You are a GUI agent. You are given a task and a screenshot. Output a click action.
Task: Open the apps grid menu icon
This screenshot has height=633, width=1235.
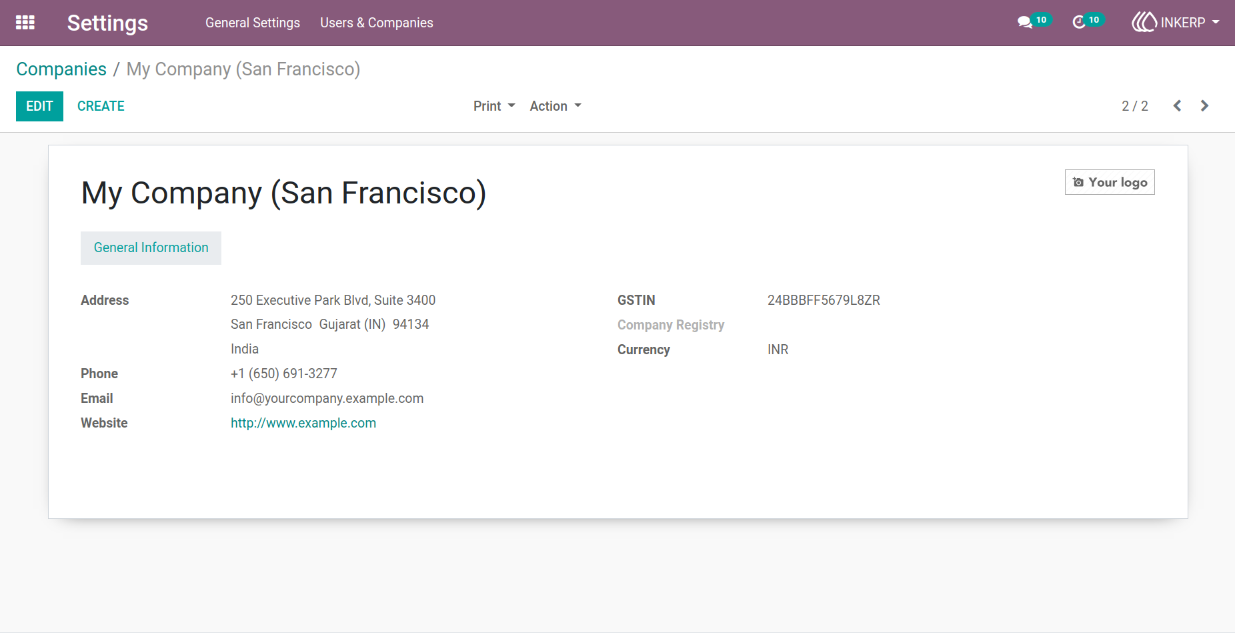[x=25, y=22]
